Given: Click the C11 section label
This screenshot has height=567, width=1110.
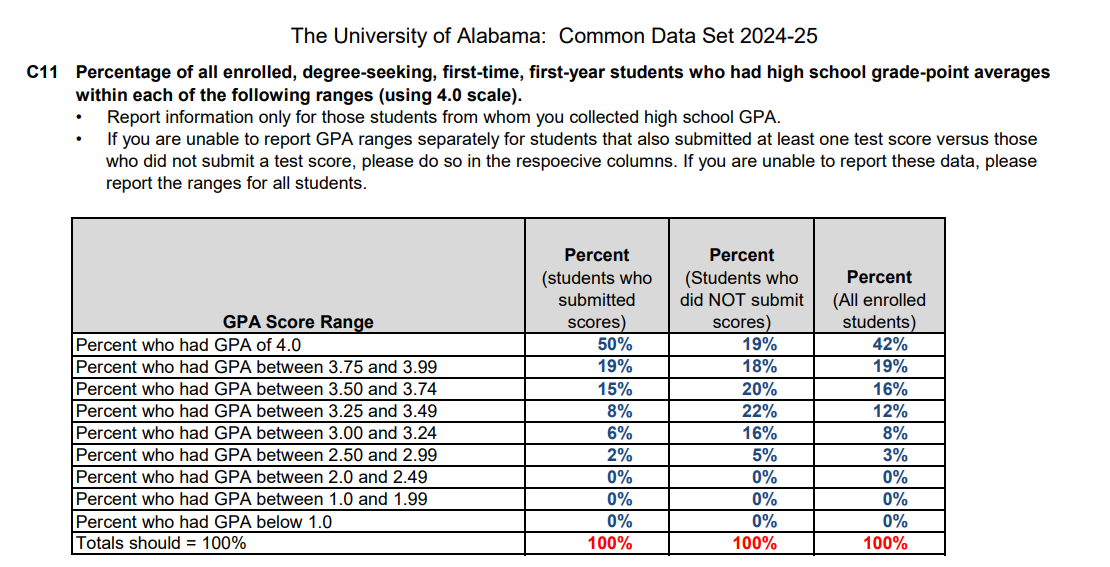Looking at the screenshot, I should [x=45, y=73].
